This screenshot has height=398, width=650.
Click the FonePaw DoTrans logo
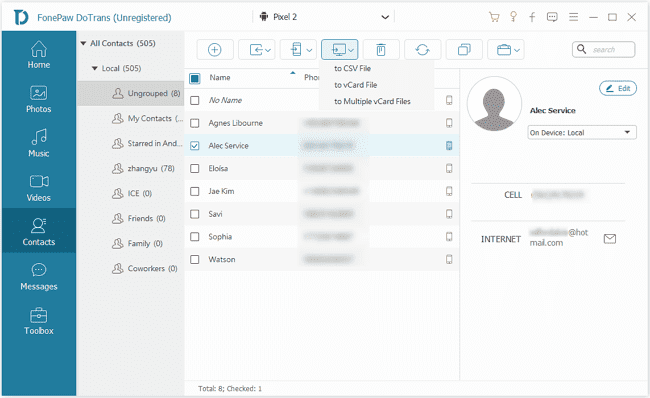pos(21,17)
